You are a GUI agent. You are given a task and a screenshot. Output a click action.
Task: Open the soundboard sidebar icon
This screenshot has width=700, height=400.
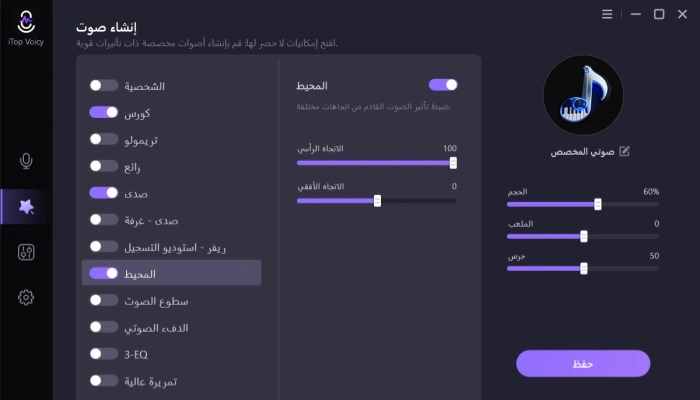pyautogui.click(x=26, y=252)
